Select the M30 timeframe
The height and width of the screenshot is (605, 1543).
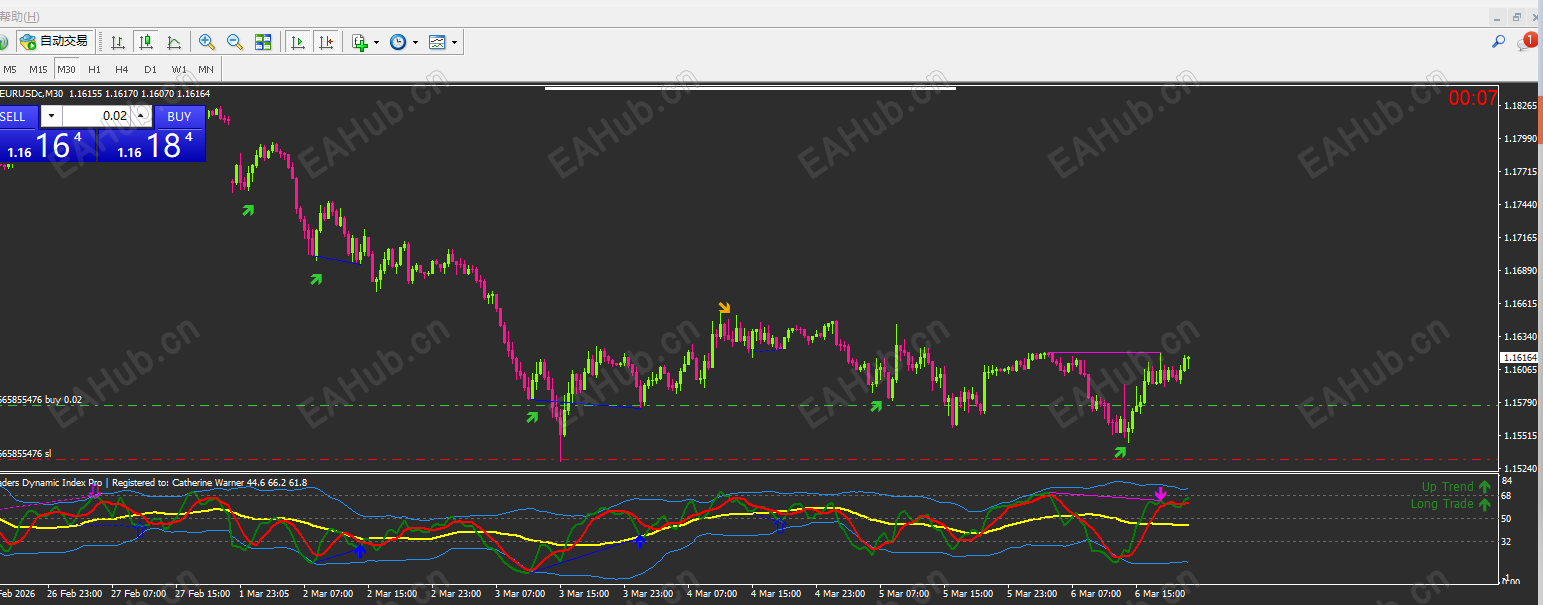tap(66, 69)
